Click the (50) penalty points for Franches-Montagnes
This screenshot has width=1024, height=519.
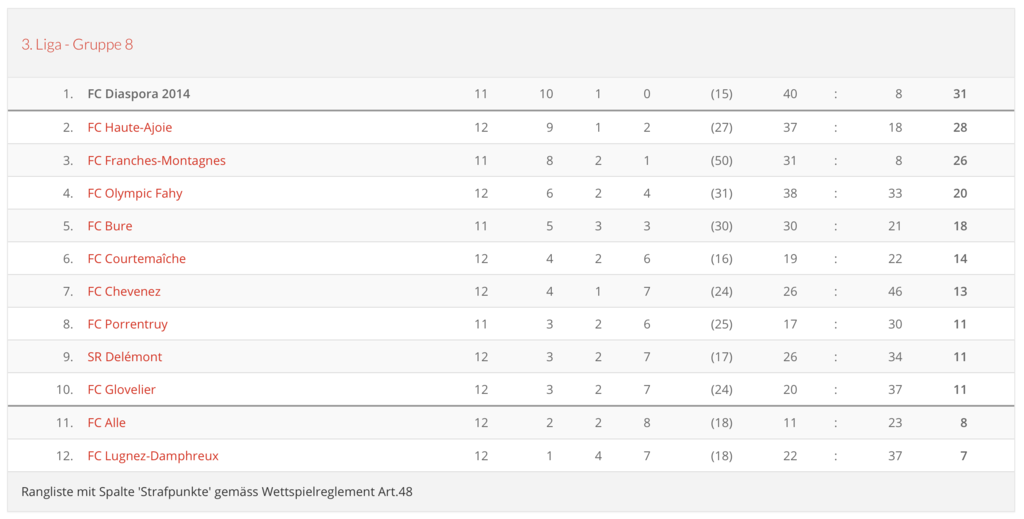(x=721, y=160)
